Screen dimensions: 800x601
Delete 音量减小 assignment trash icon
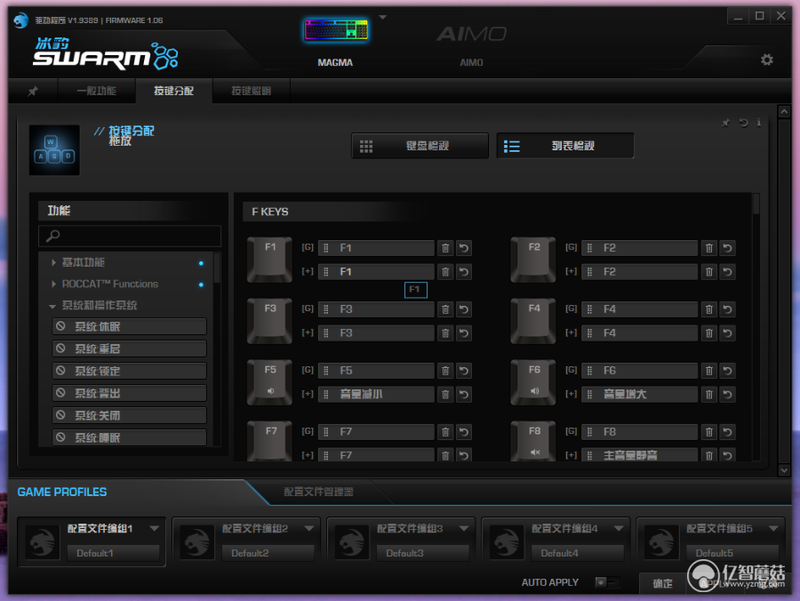pos(445,394)
